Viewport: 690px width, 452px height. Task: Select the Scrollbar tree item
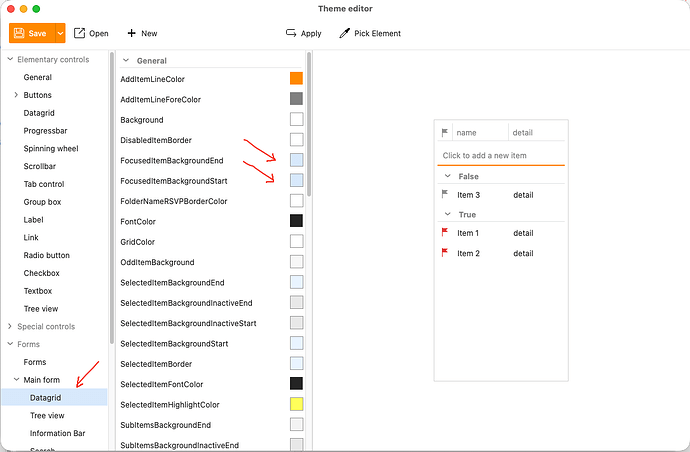pyautogui.click(x=40, y=166)
